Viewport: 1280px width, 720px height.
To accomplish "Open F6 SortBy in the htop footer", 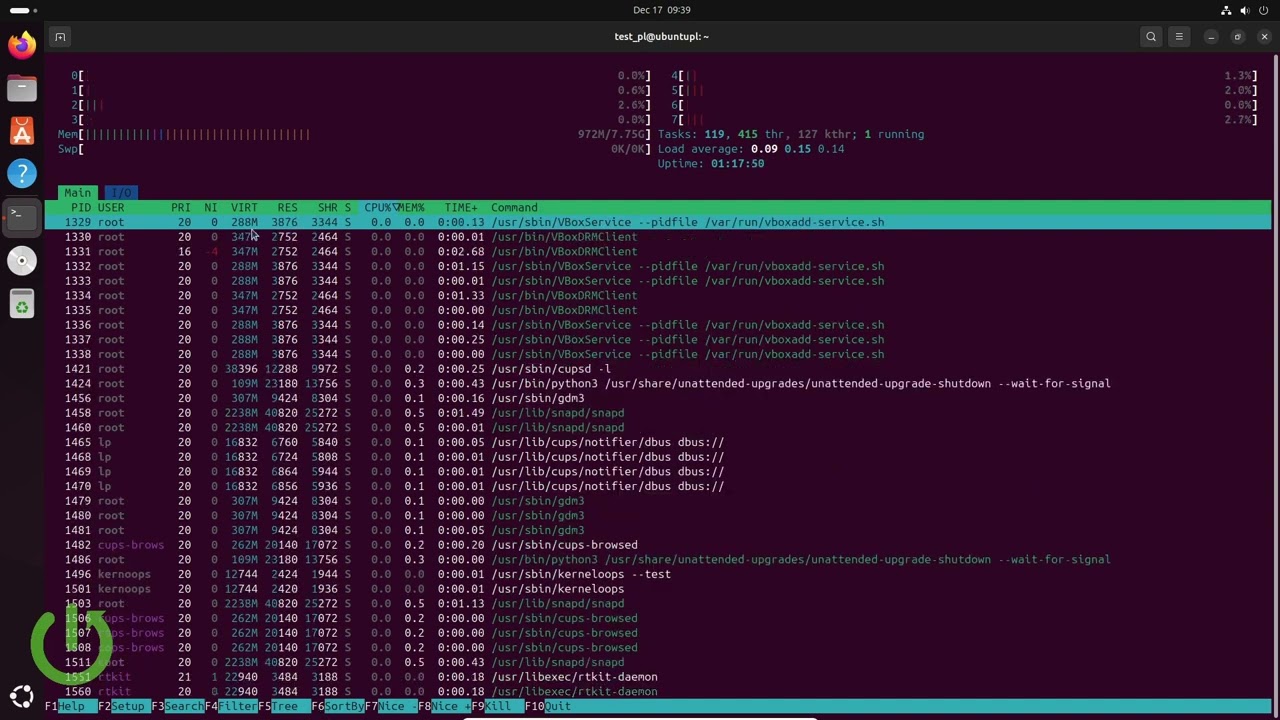I will pos(337,706).
